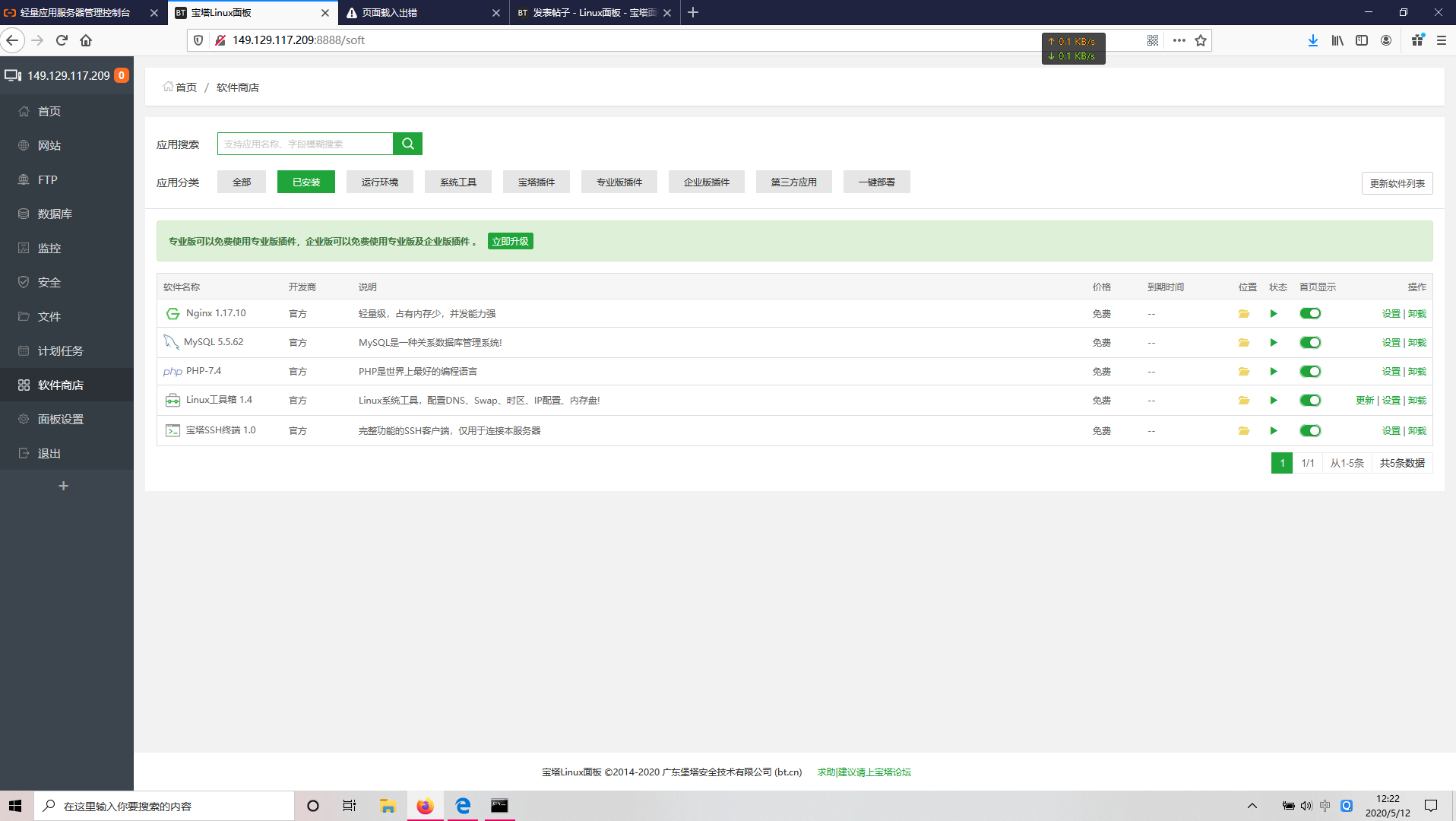Open 计划任务 in the sidebar
The width and height of the screenshot is (1456, 821).
point(67,350)
